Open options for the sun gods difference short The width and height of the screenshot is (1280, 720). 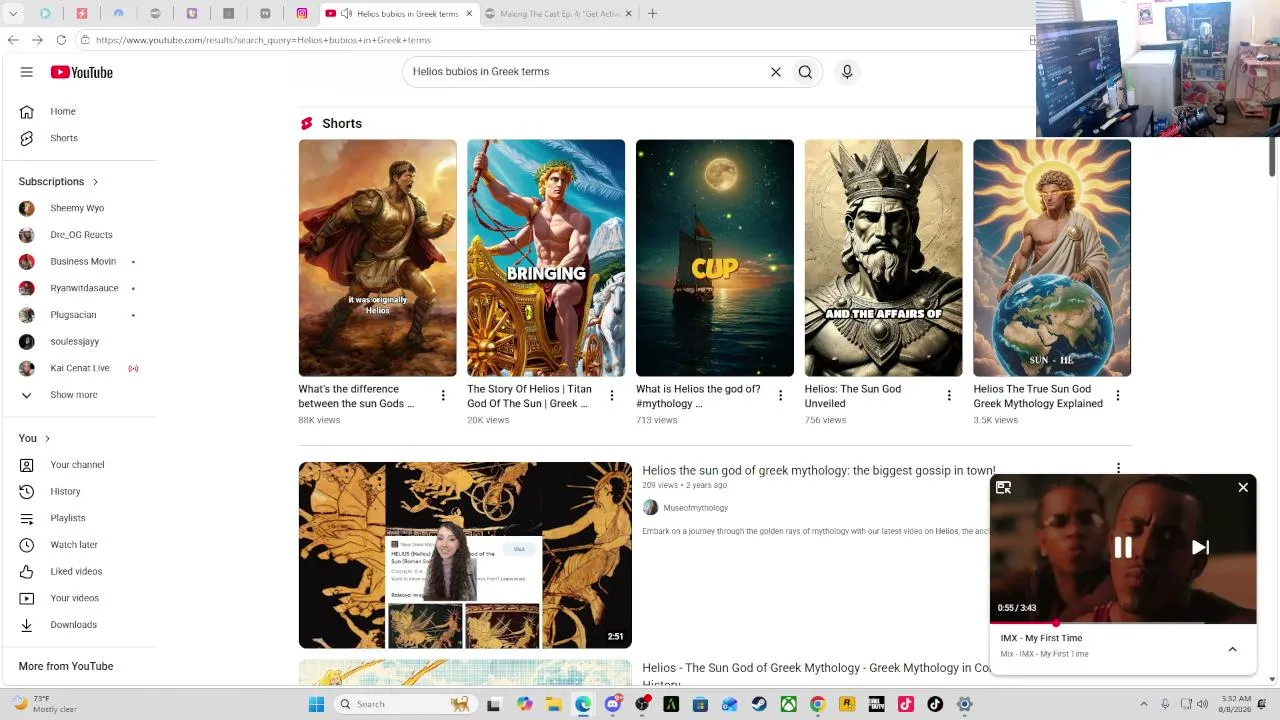pos(443,396)
